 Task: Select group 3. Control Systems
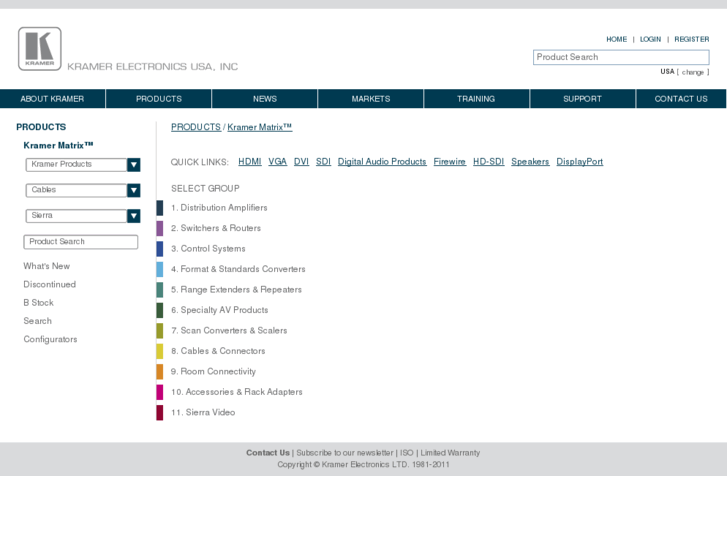pos(208,249)
